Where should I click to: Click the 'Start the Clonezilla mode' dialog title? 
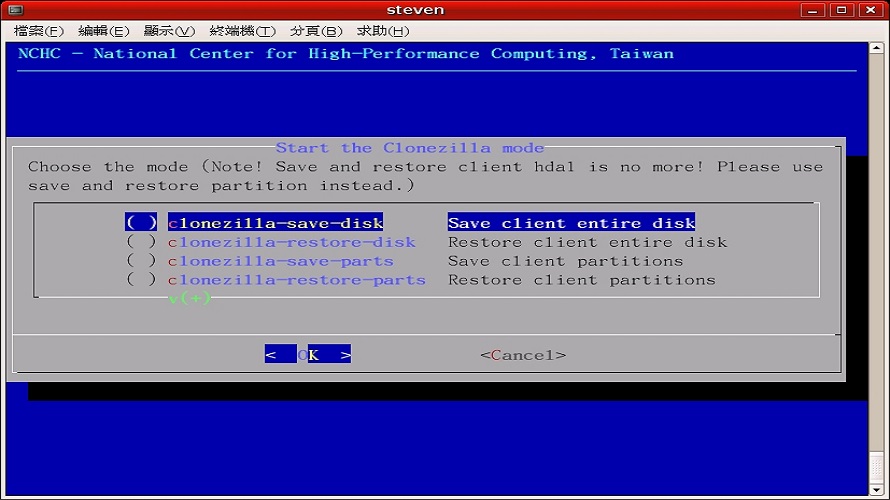point(410,148)
